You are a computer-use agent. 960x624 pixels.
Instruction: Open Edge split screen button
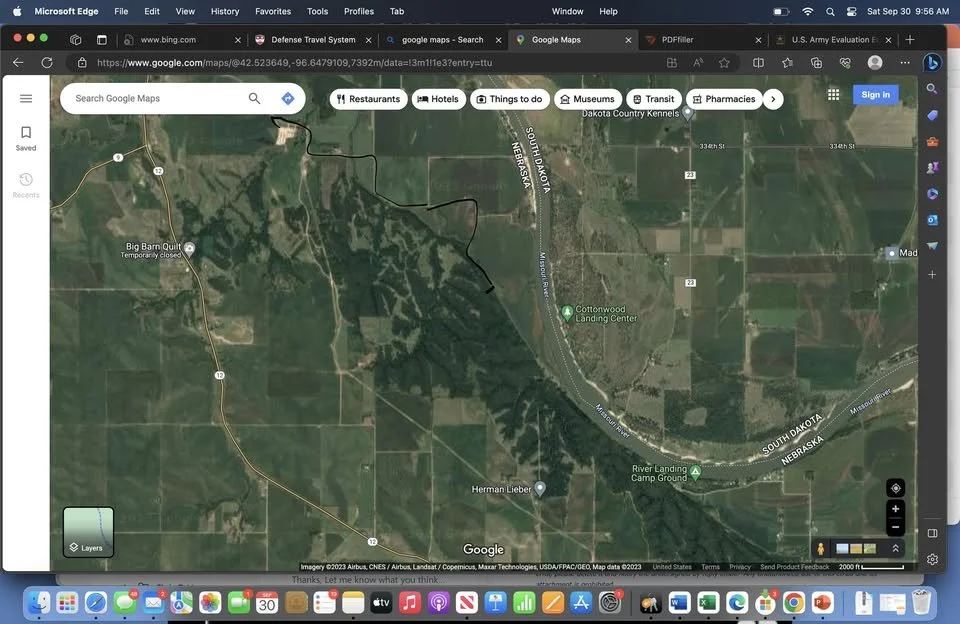click(758, 62)
